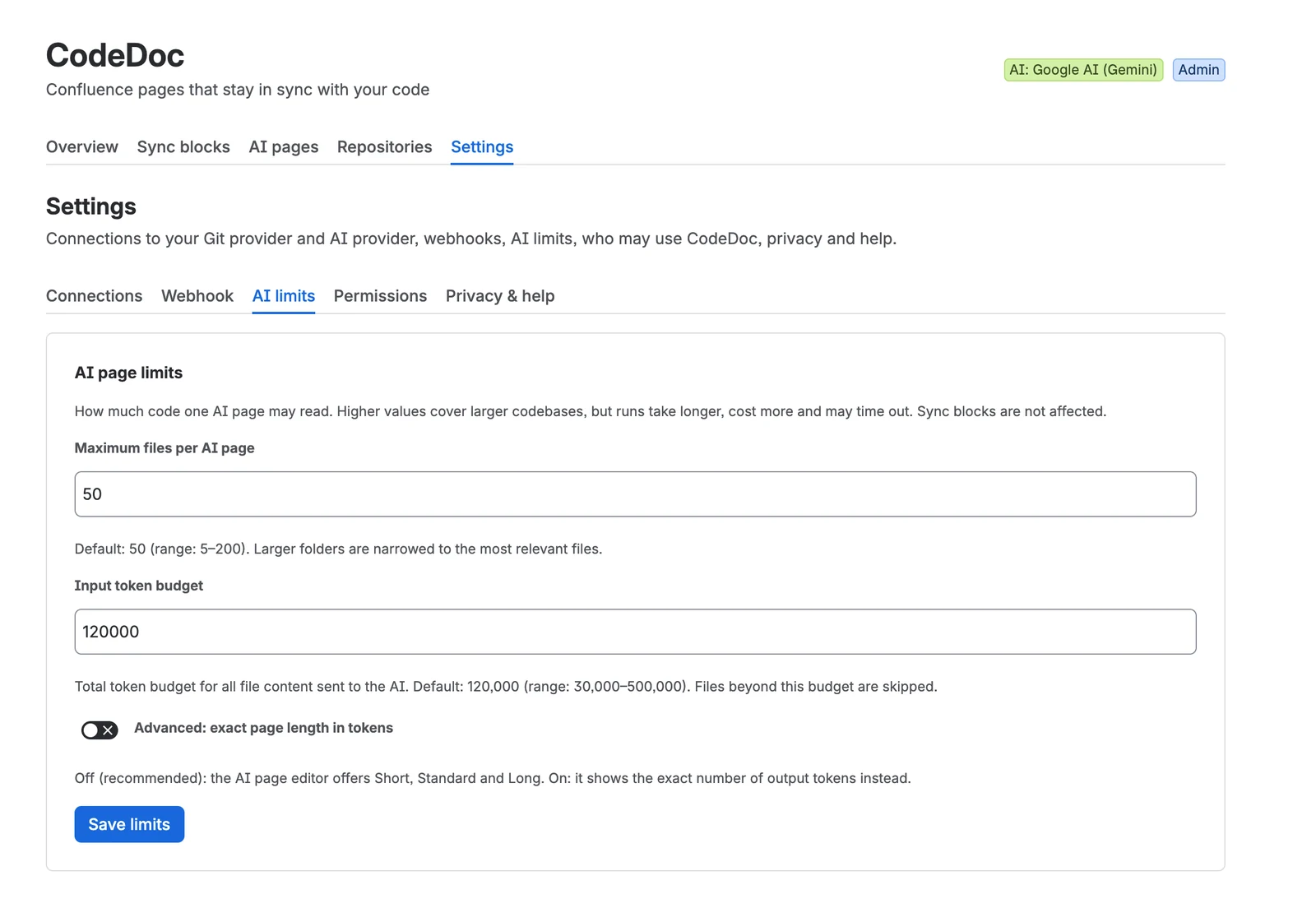Select the AI limits sub-tab
Viewport: 1316px width, 908px height.
coord(284,296)
